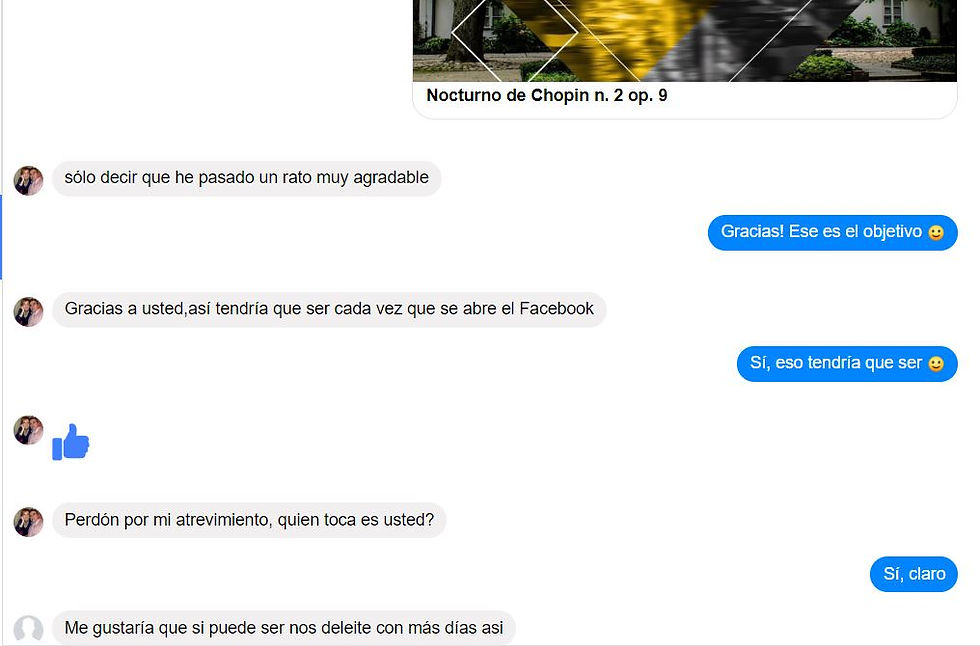Click the blue thumbs-up like sticker
The width and height of the screenshot is (980, 646).
pyautogui.click(x=71, y=442)
